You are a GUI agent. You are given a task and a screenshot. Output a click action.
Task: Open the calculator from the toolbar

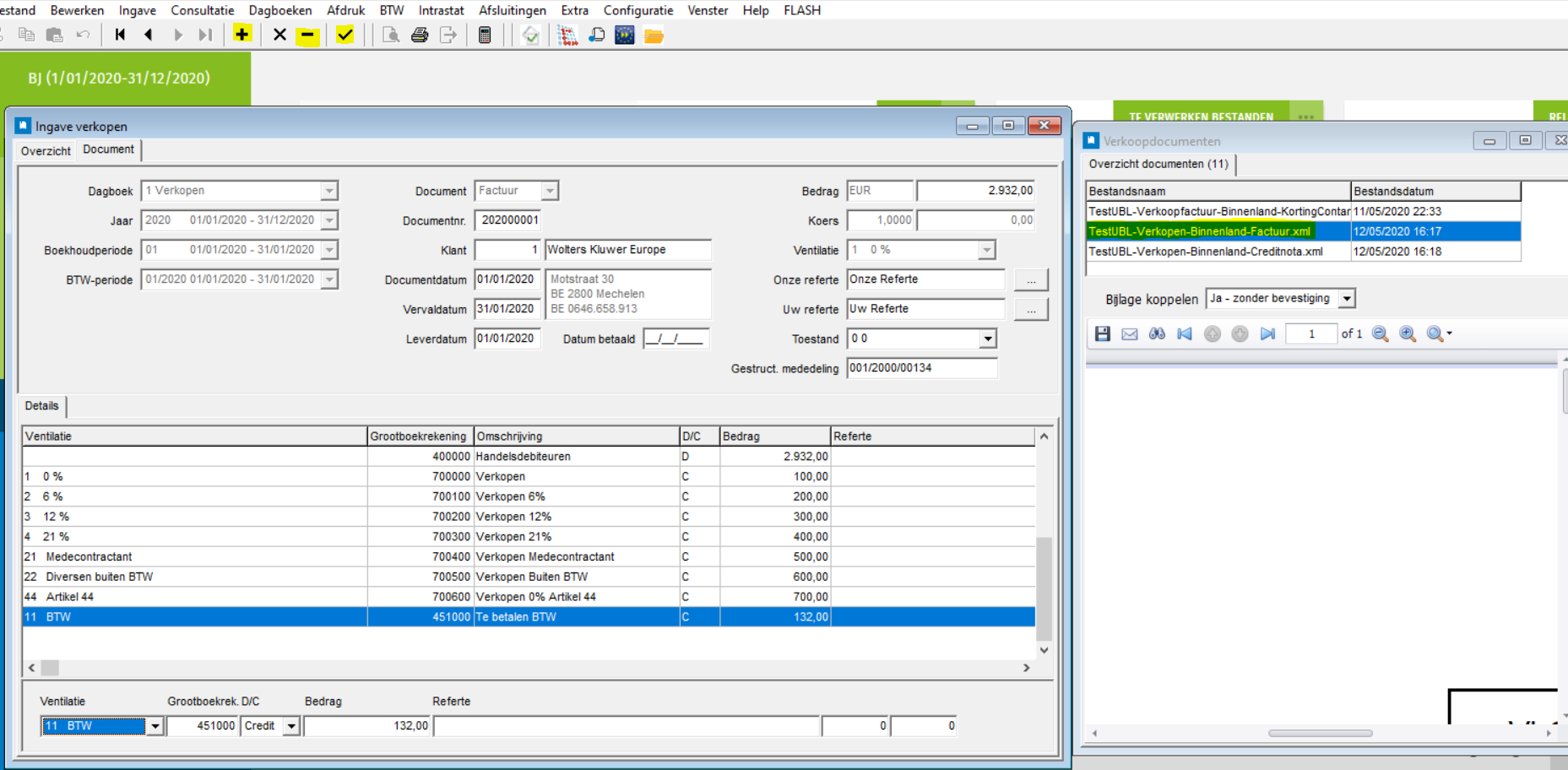485,35
